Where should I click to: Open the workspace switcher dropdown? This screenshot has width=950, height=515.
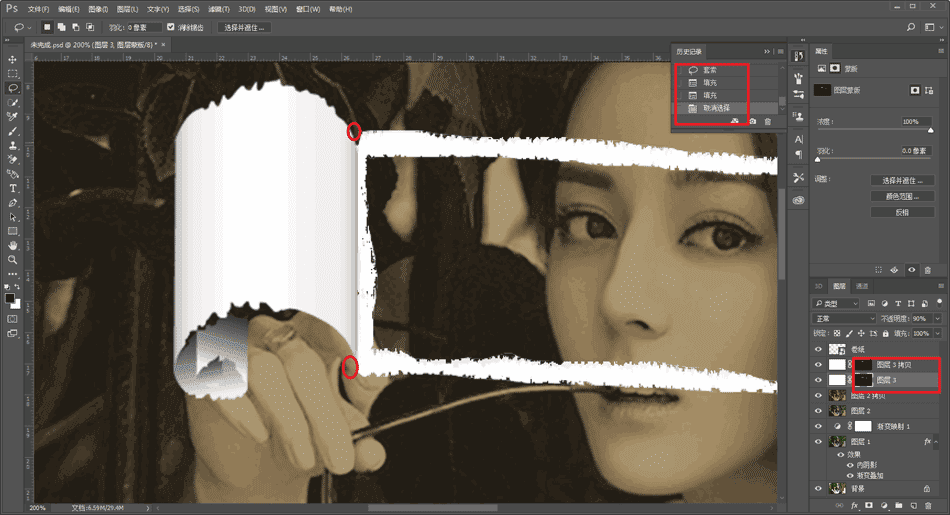pos(932,27)
